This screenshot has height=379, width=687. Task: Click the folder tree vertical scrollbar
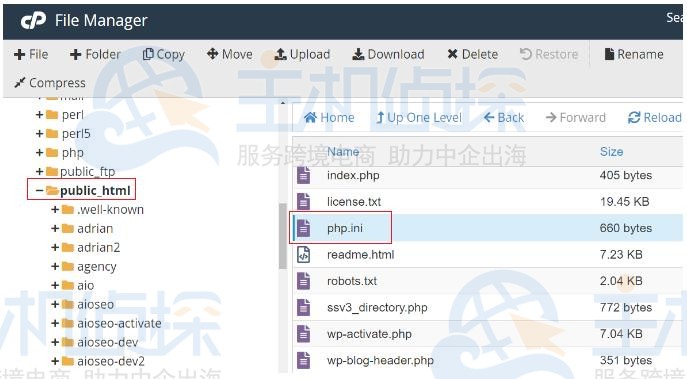coord(283,236)
